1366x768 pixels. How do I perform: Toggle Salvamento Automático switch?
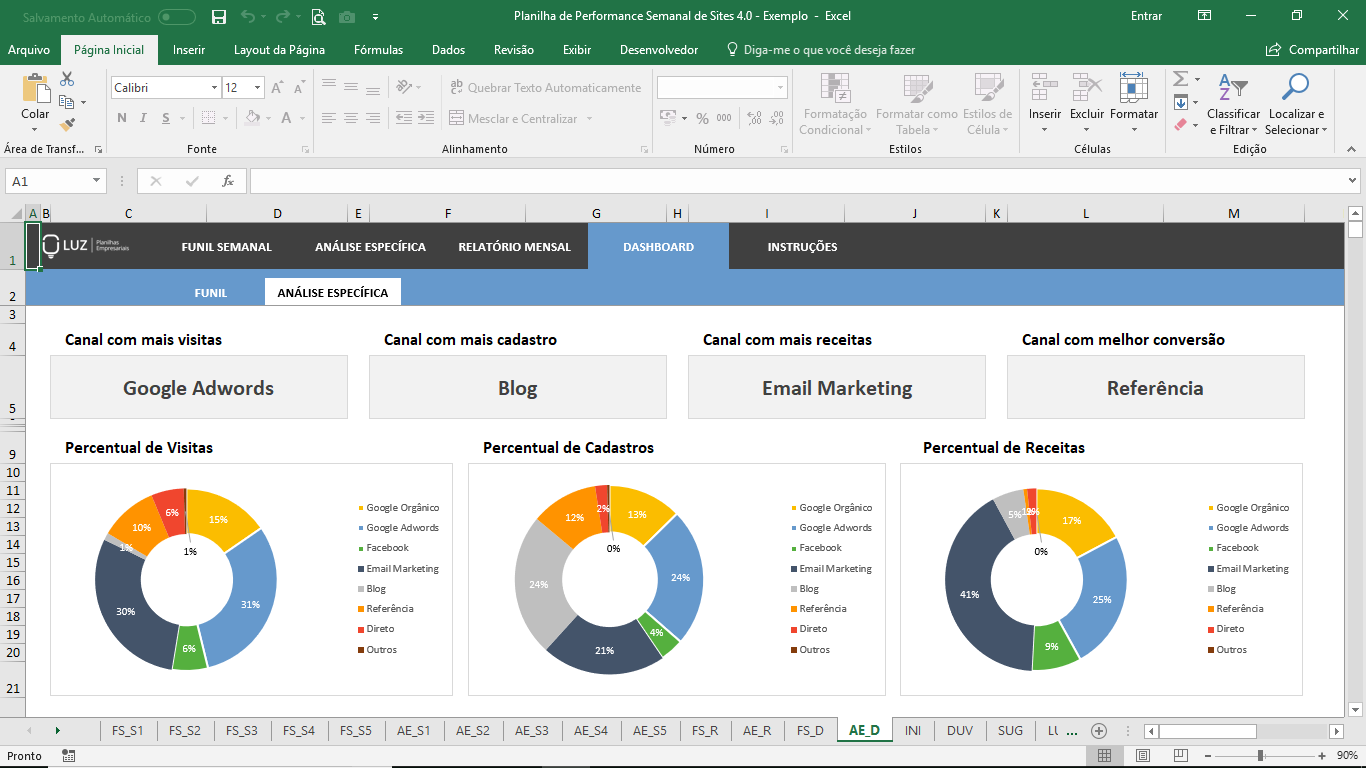[177, 16]
